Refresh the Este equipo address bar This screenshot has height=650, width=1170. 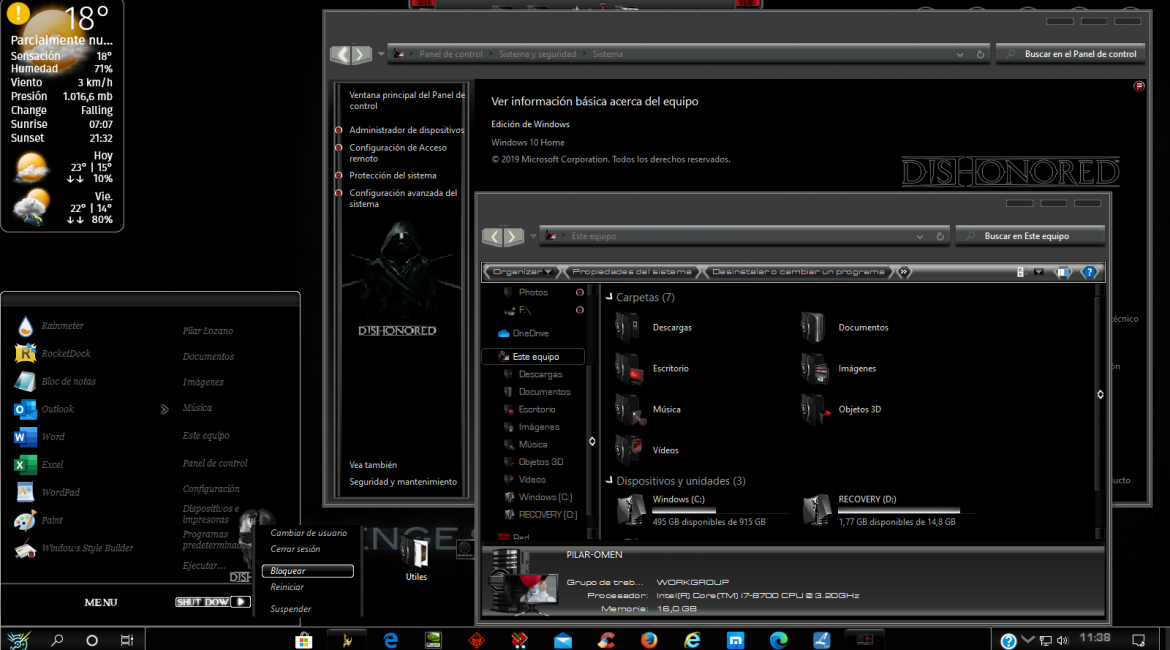940,237
